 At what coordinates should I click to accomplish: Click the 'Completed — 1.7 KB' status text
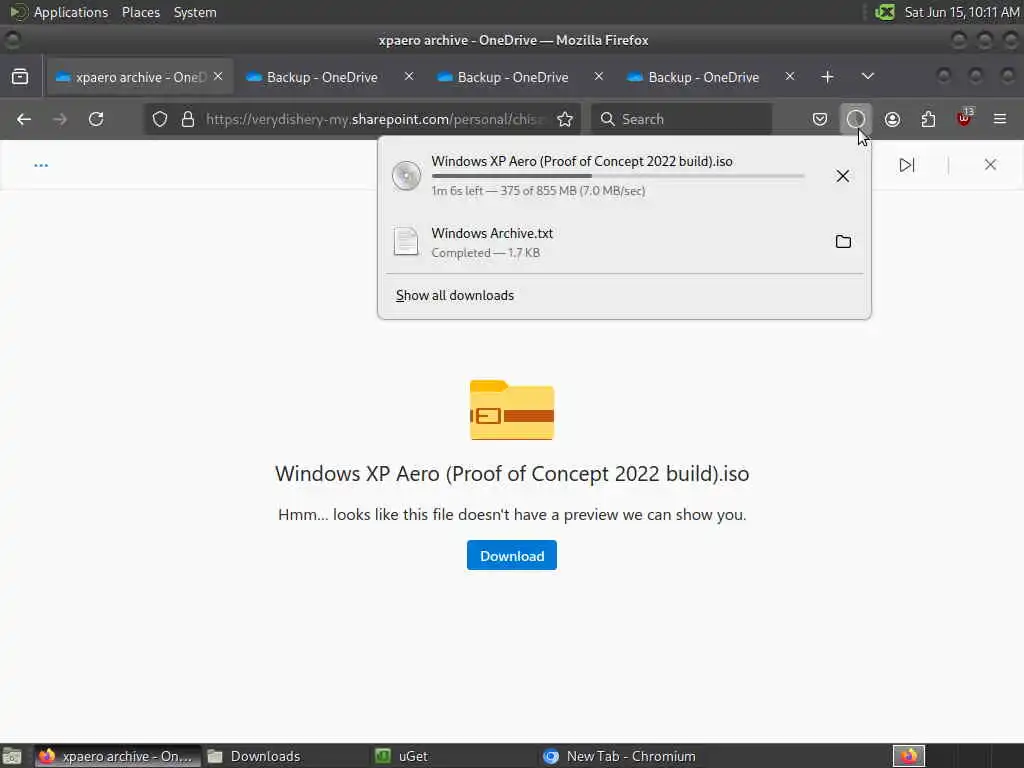486,253
